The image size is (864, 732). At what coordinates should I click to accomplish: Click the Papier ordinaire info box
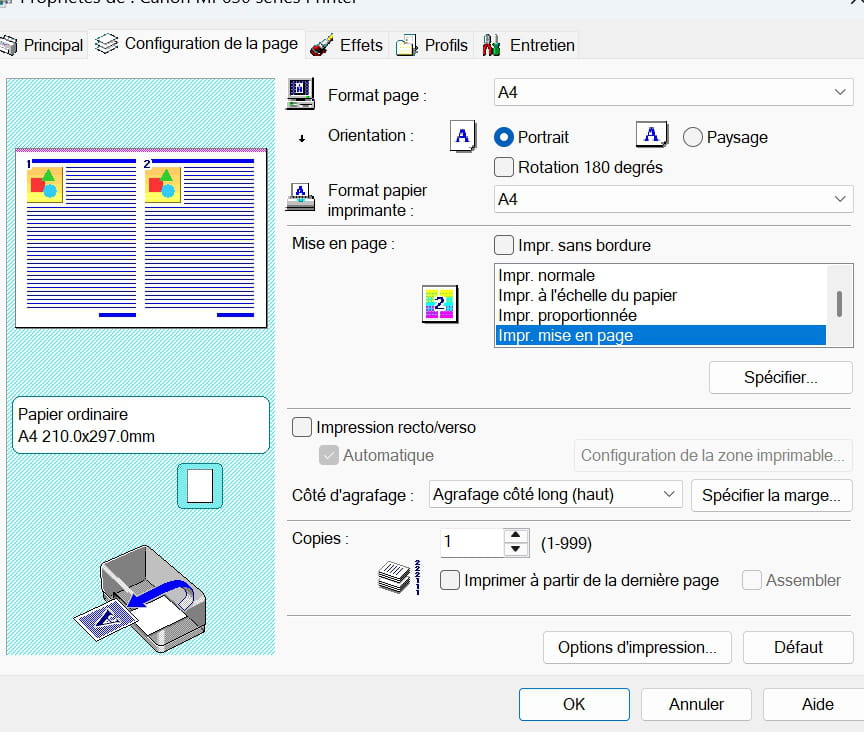click(141, 425)
